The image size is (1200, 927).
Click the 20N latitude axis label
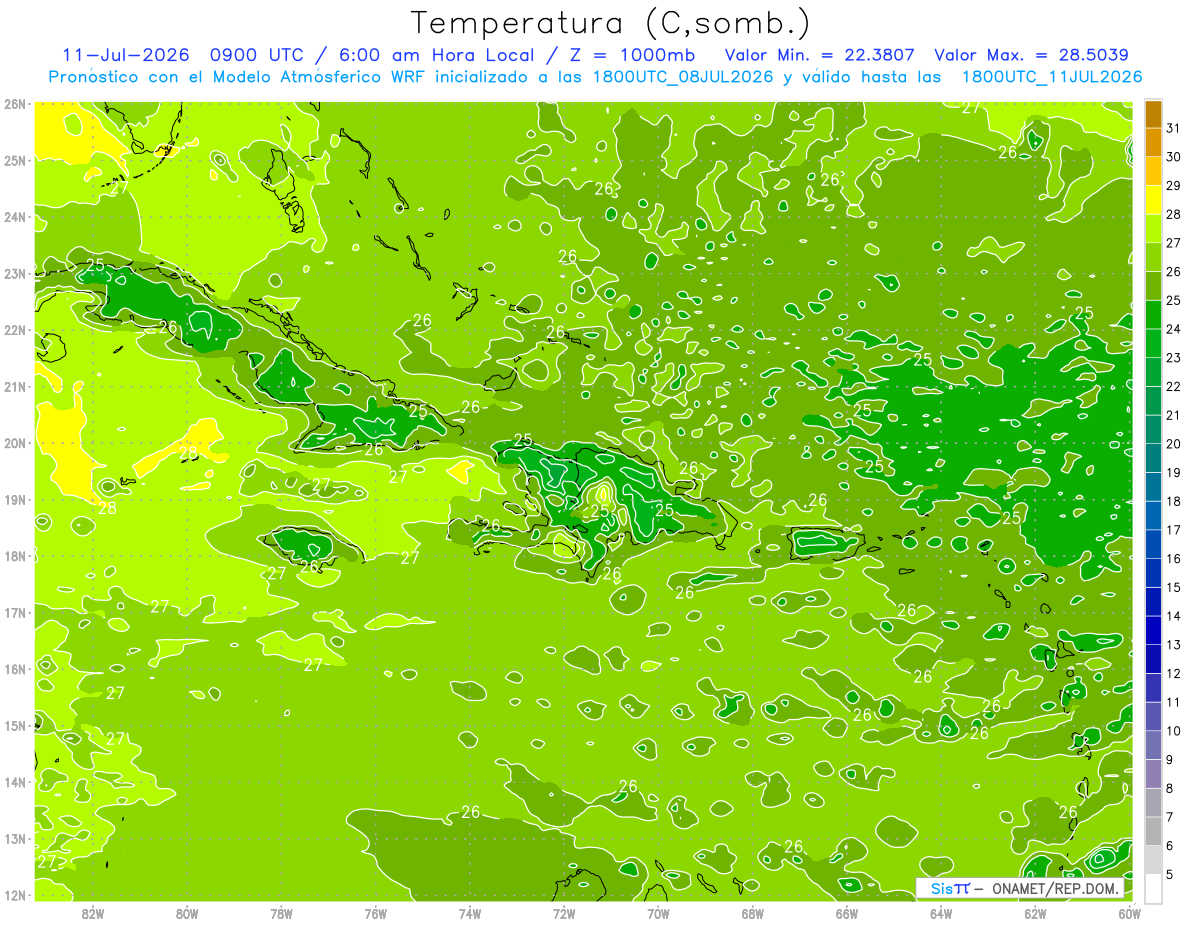tap(15, 442)
